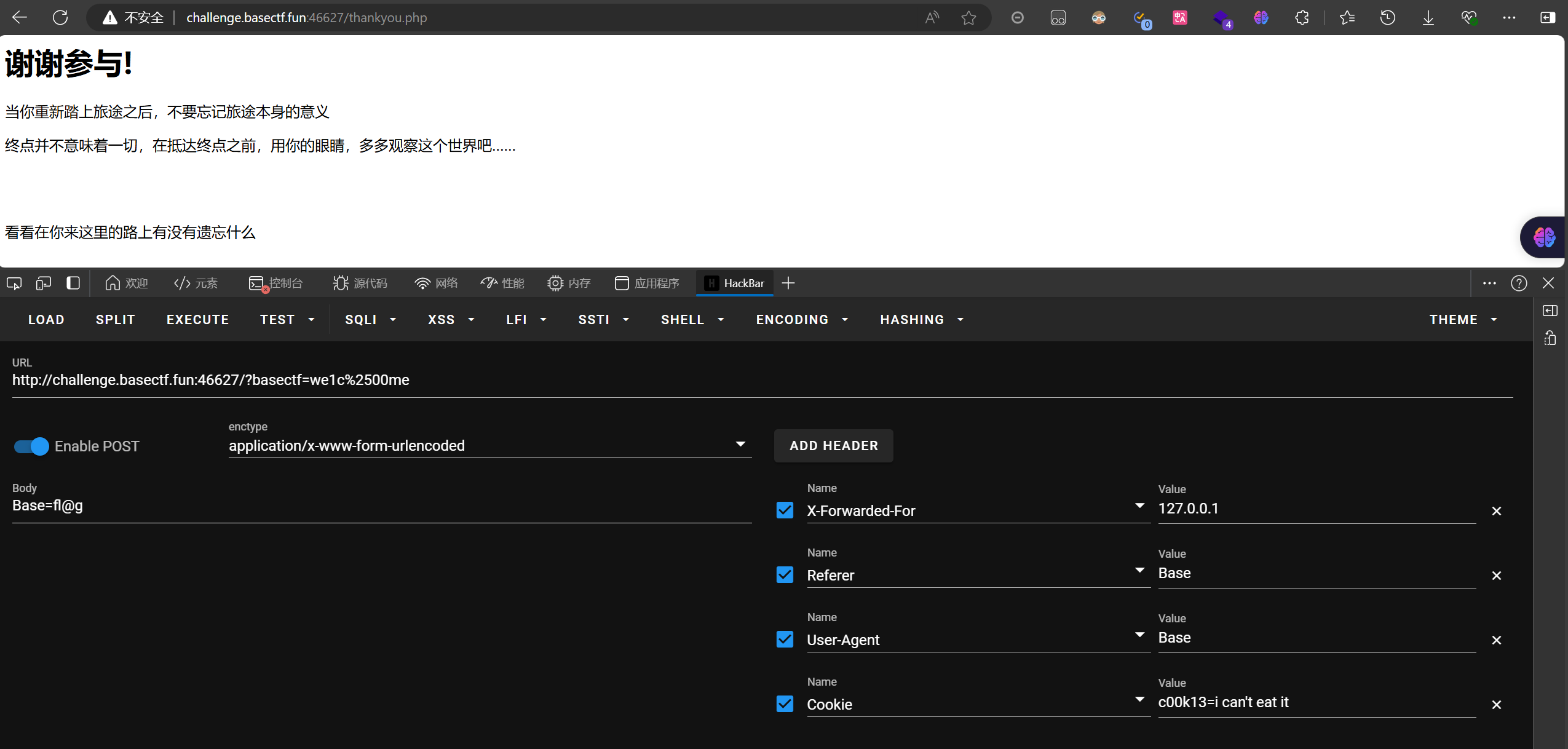Click the ADD HEADER button
The image size is (1568, 749).
click(834, 446)
